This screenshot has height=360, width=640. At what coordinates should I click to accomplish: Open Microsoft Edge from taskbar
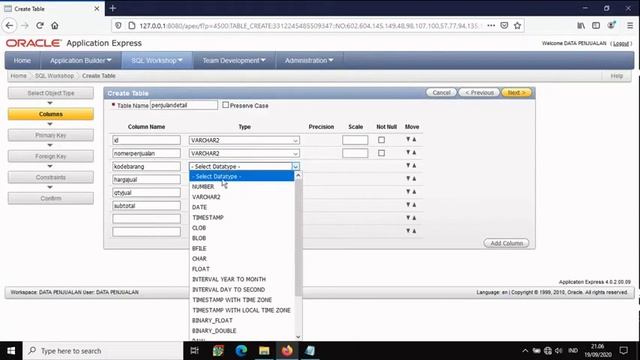[x=241, y=351]
